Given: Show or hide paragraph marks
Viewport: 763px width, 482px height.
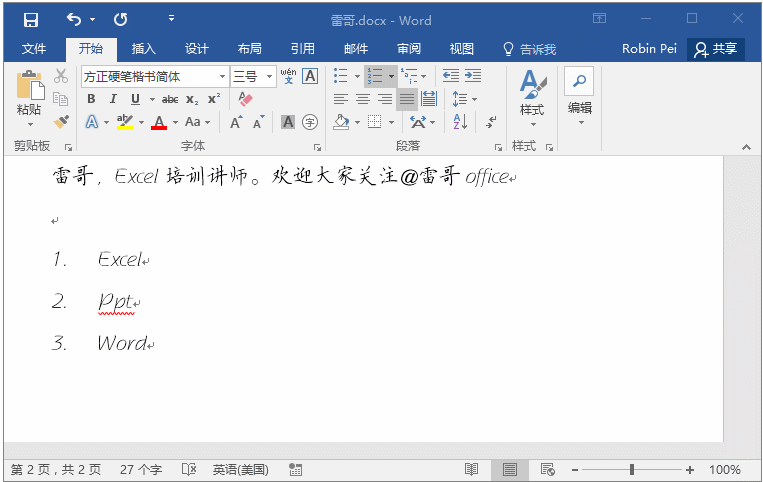Looking at the screenshot, I should [491, 122].
